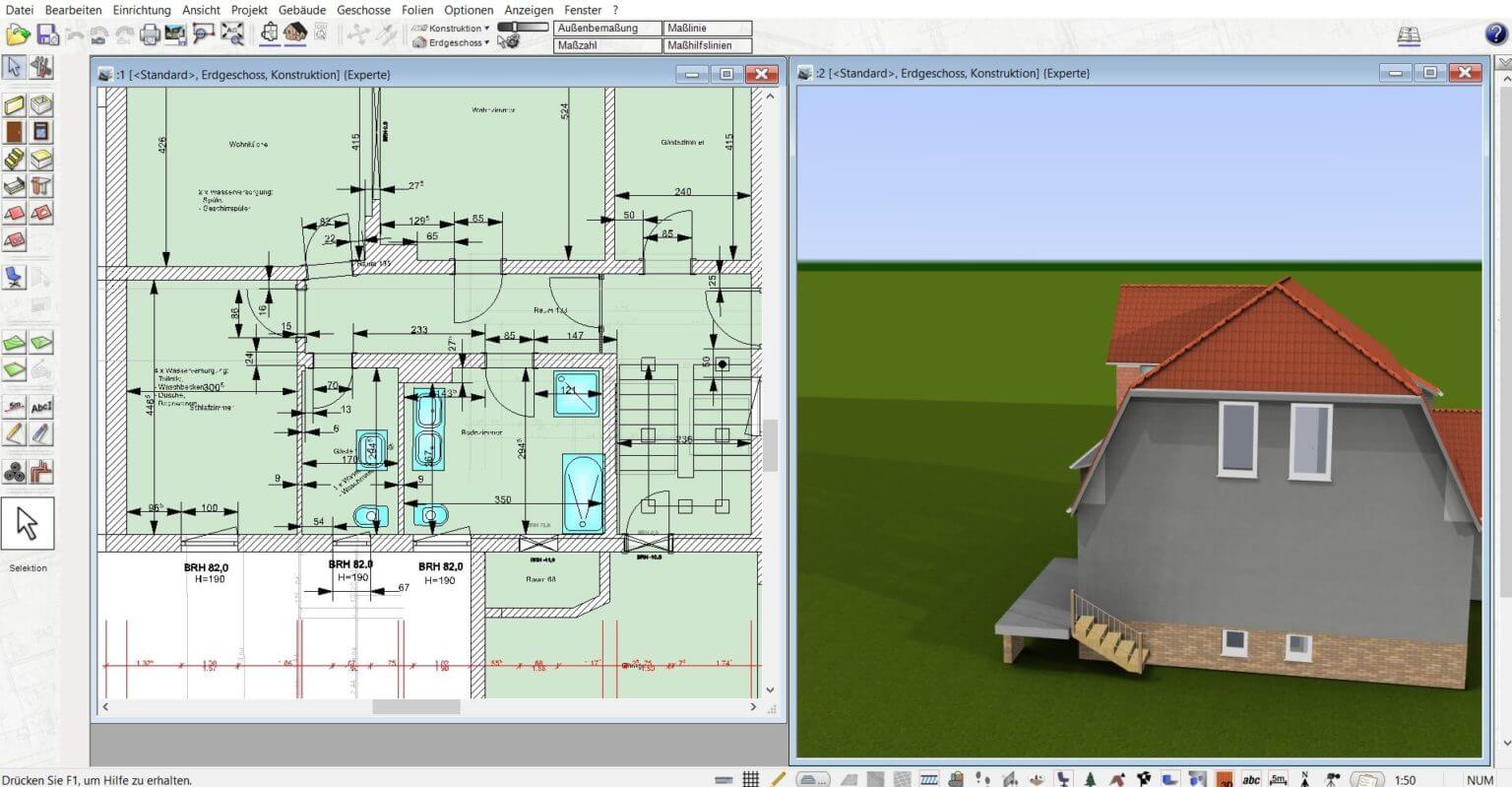Select the red roof tool

pyautogui.click(x=12, y=211)
